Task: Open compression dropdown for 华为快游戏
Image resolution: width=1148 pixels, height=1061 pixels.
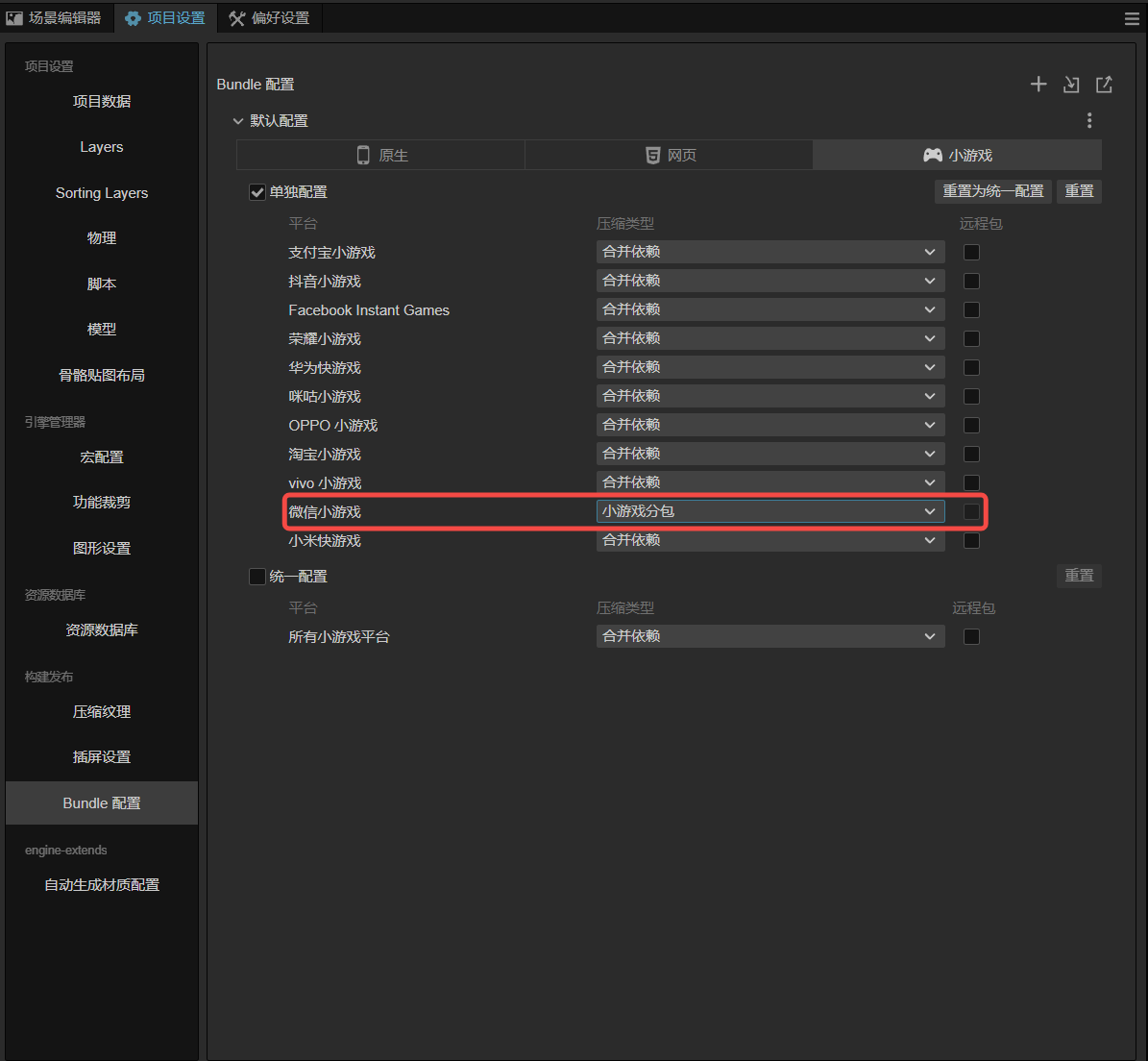Action: click(770, 367)
